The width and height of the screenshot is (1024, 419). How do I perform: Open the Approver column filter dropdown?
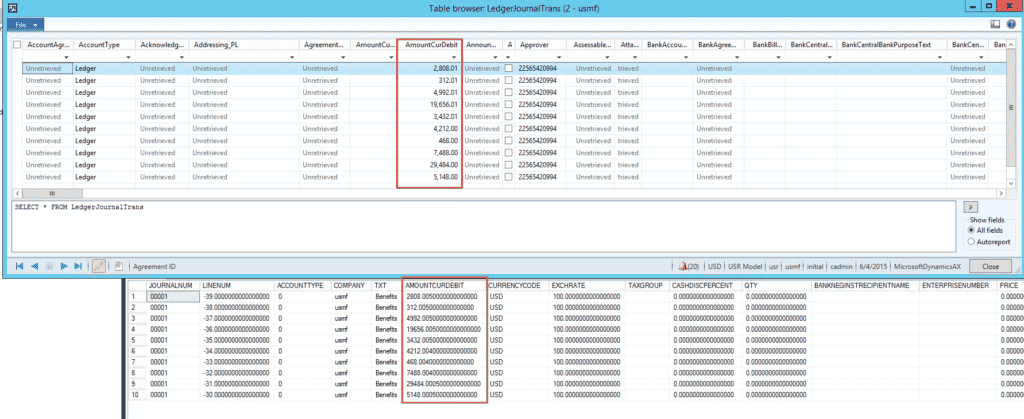point(559,57)
